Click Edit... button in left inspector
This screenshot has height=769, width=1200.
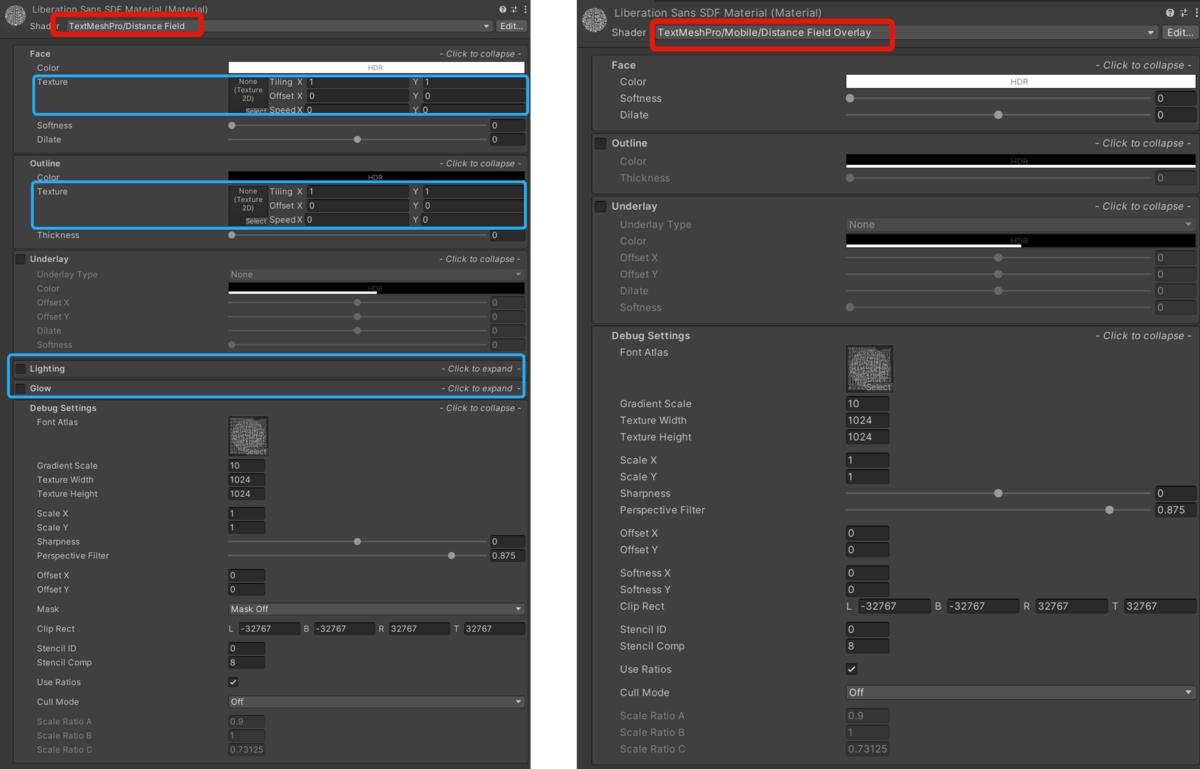pos(511,26)
